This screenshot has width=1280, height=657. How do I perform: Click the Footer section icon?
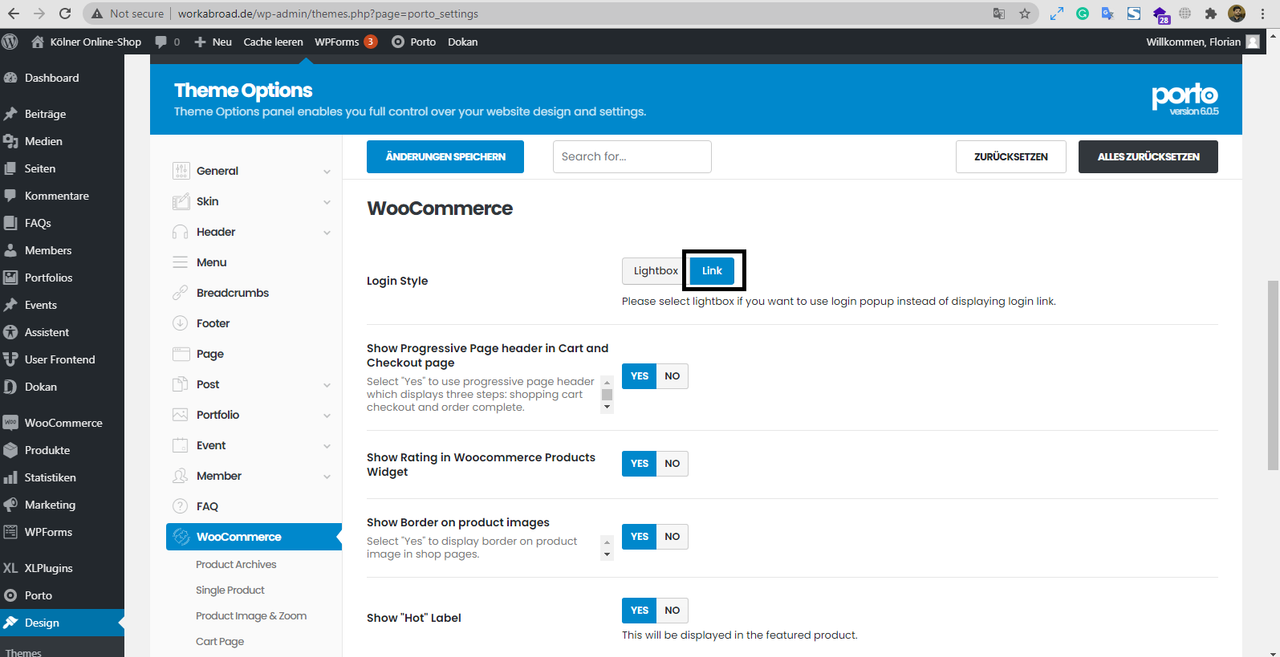coord(180,323)
